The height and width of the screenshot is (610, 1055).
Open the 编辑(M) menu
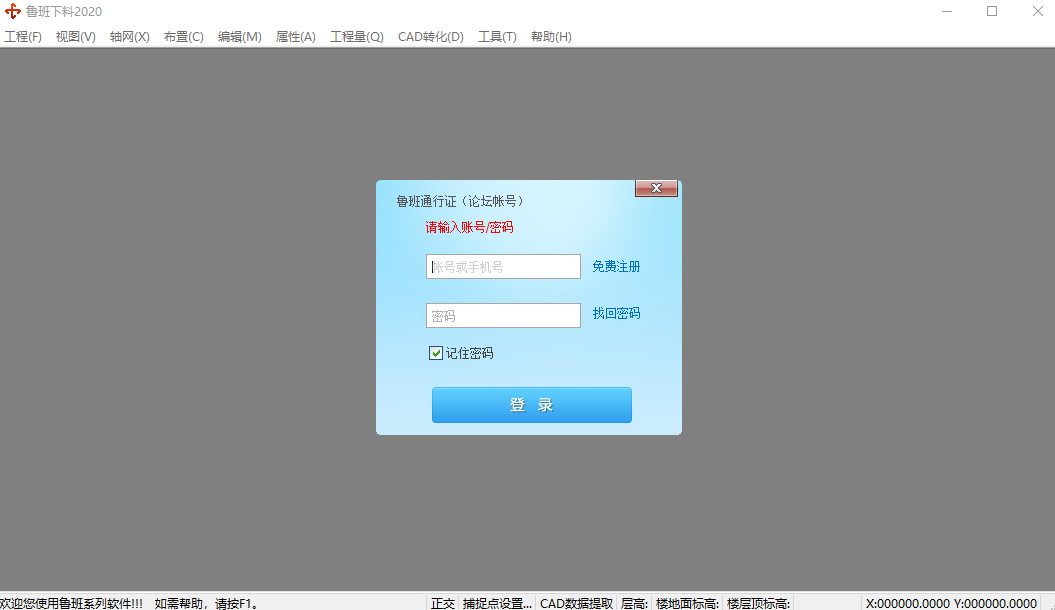[x=240, y=37]
